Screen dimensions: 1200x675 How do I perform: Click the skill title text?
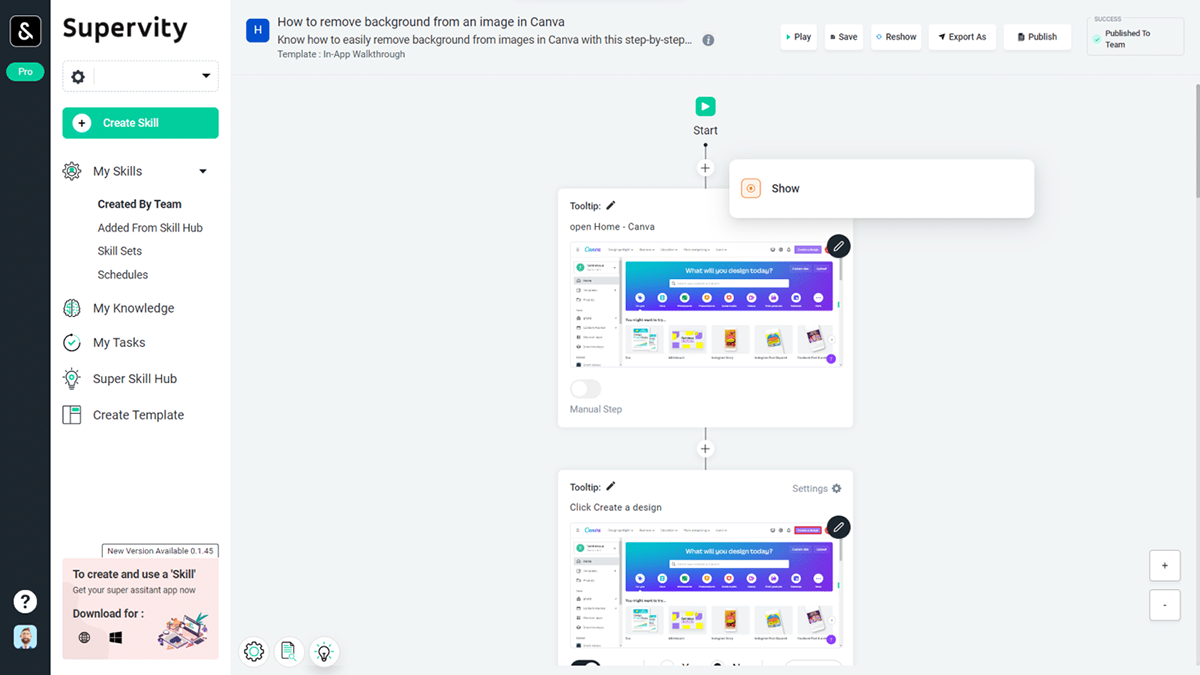click(421, 22)
